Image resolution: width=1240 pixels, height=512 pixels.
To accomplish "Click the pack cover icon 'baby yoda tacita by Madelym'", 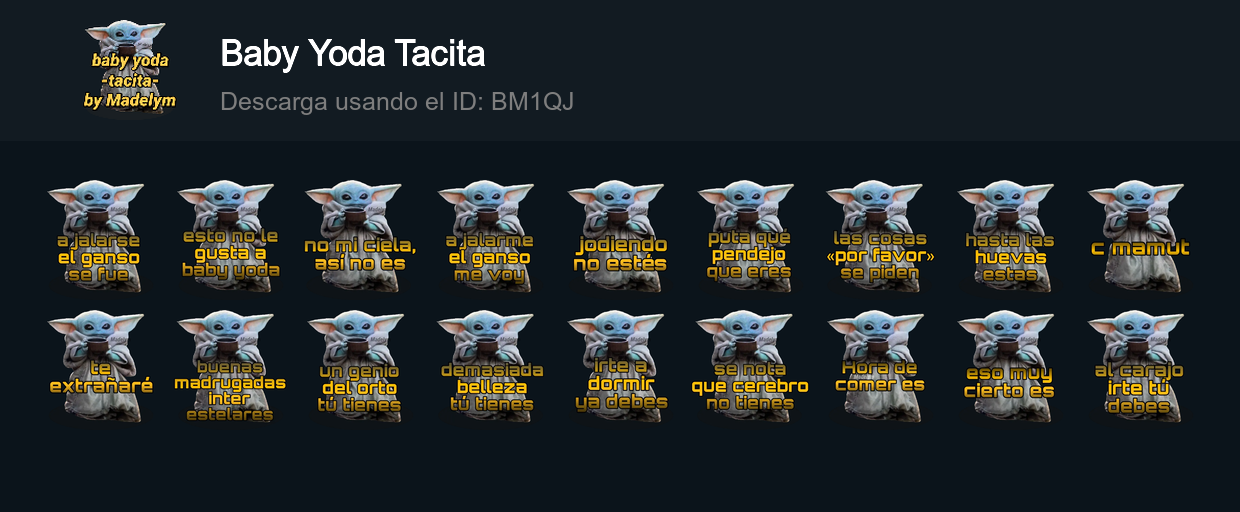I will pos(129,68).
